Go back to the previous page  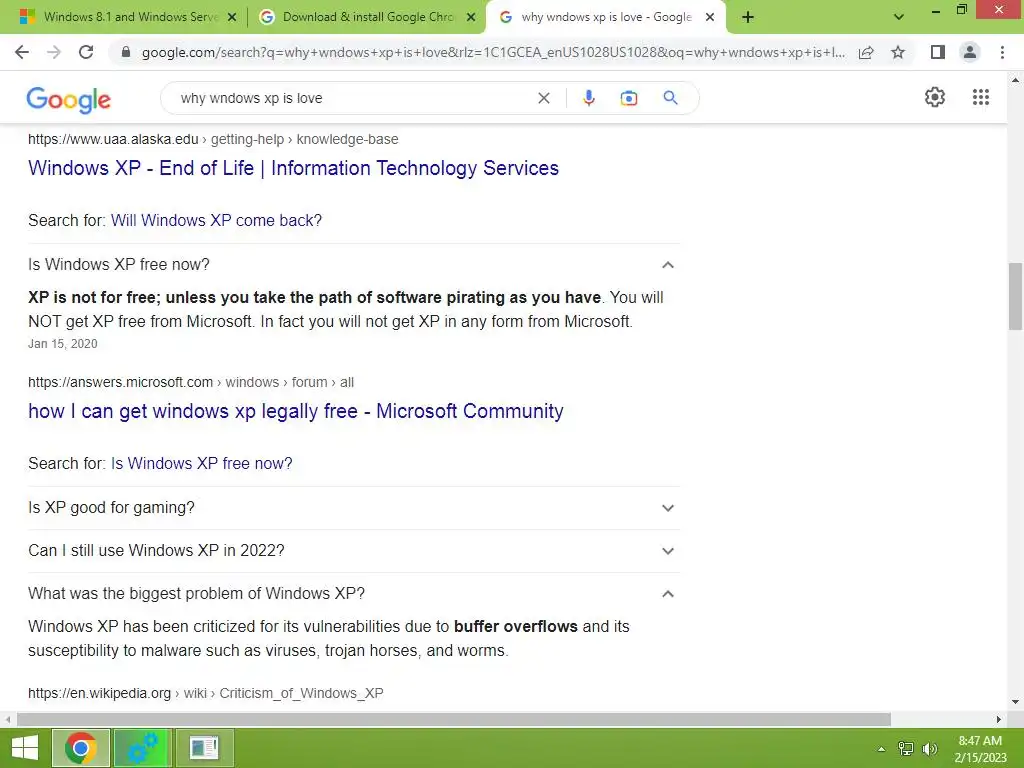click(22, 52)
